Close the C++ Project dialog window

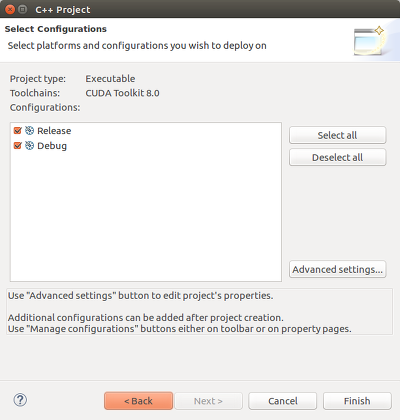pyautogui.click(x=10, y=9)
